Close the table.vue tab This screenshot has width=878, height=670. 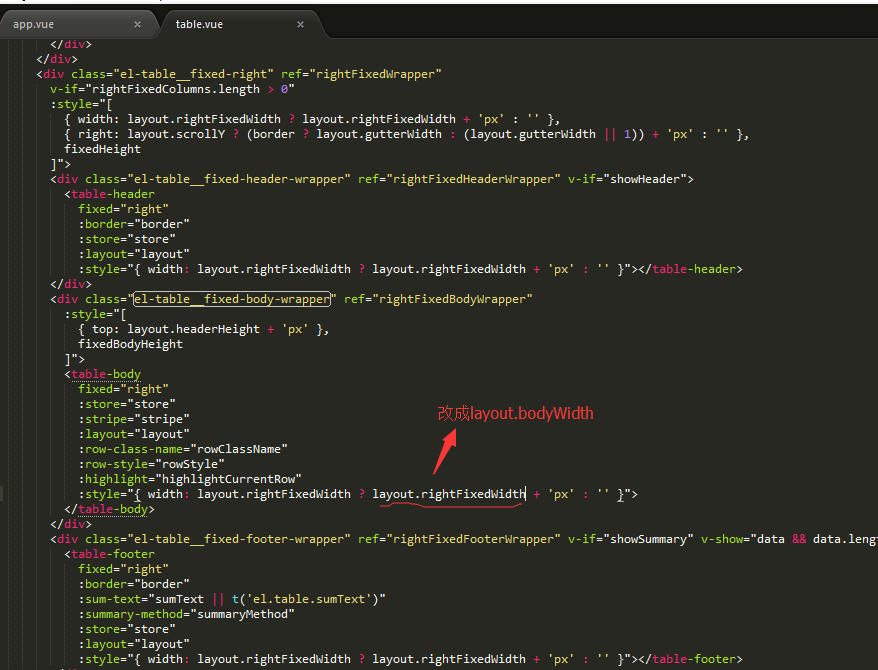300,25
